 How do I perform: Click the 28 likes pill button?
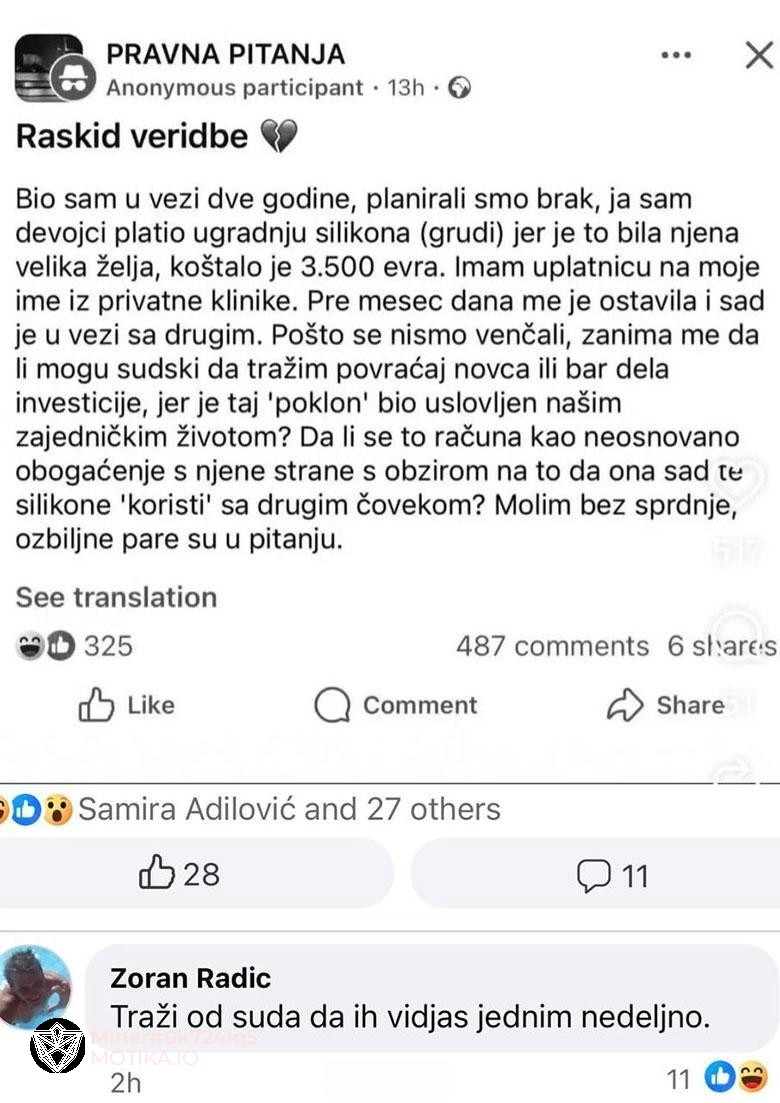[185, 875]
